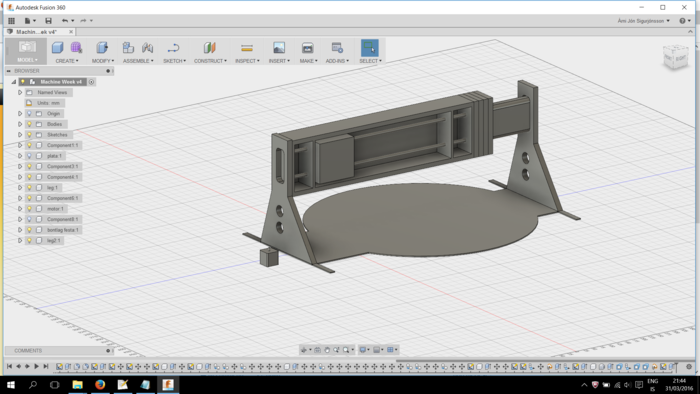
Task: Open the ASSEMBLE menu
Action: [138, 61]
